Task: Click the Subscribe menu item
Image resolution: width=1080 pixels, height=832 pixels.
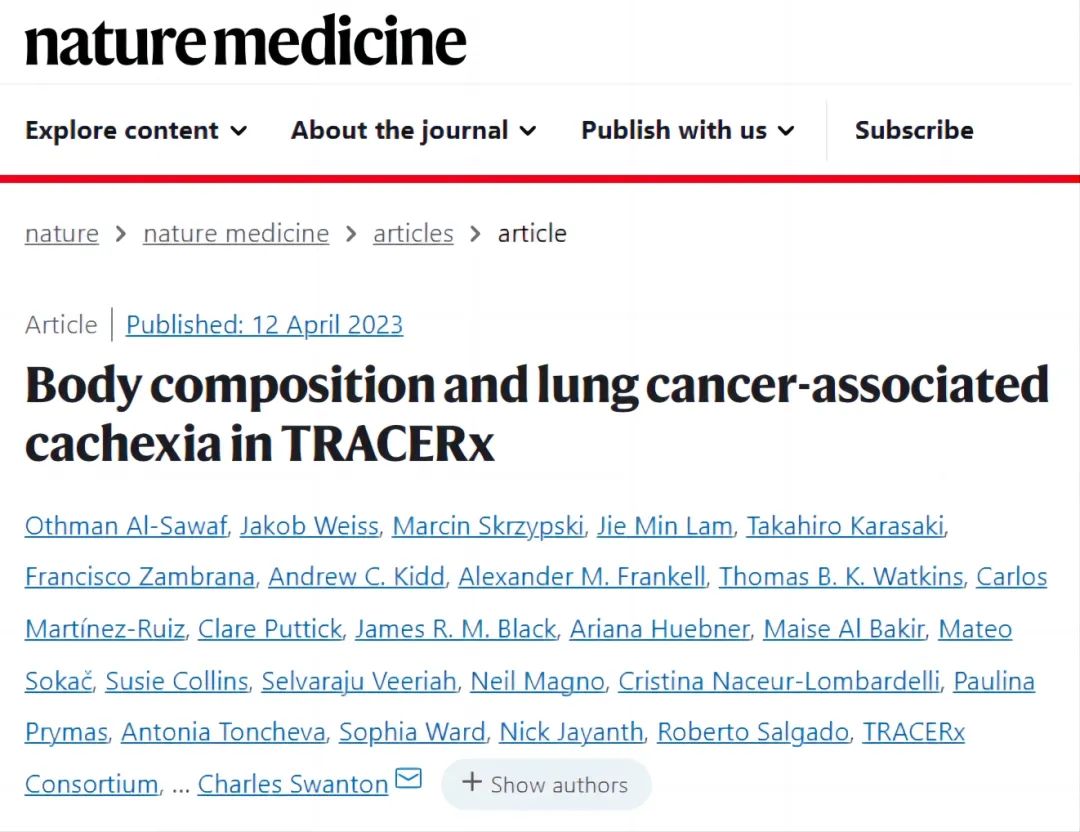Action: [x=914, y=130]
